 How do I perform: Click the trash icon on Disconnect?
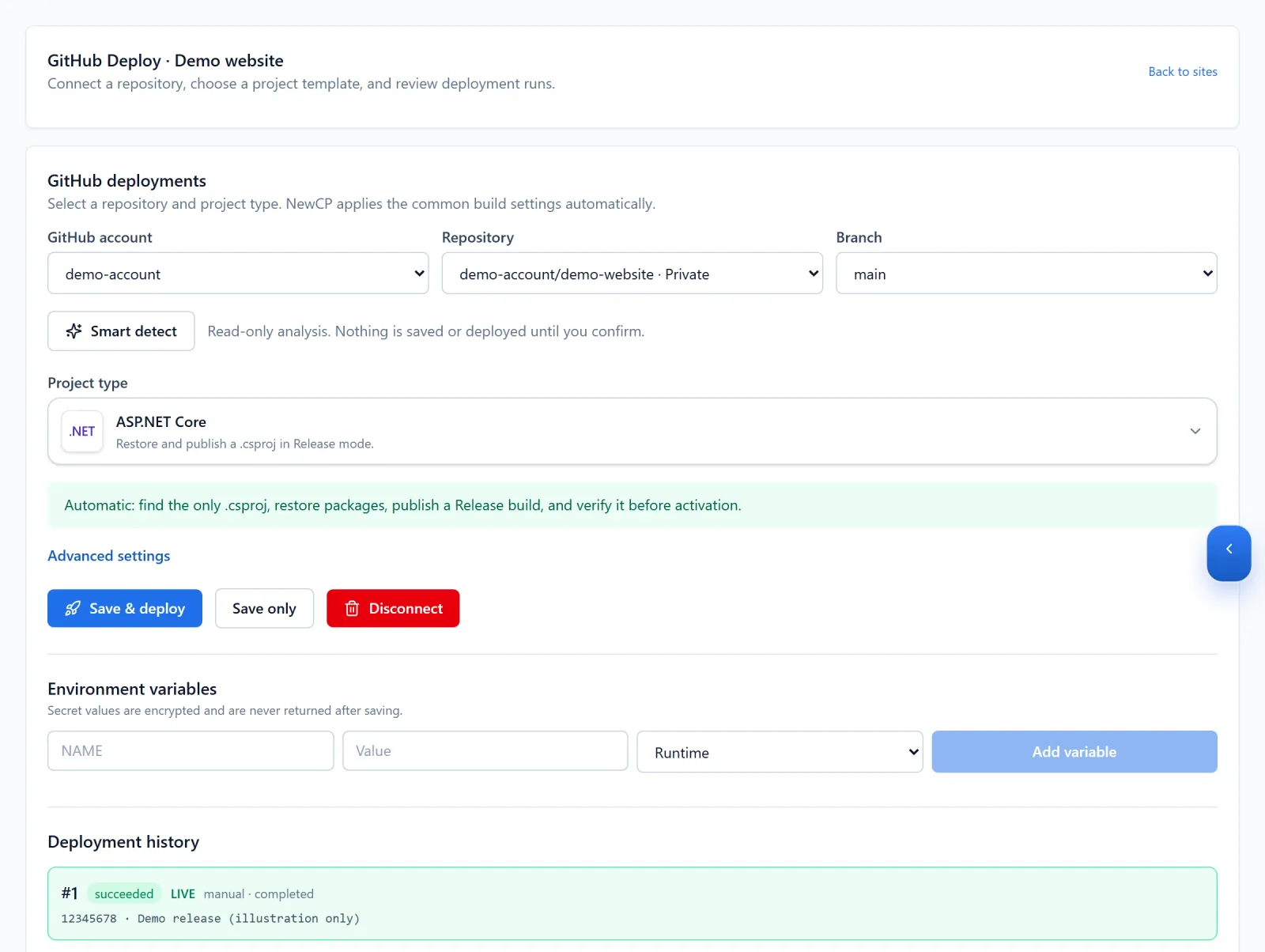coord(352,608)
